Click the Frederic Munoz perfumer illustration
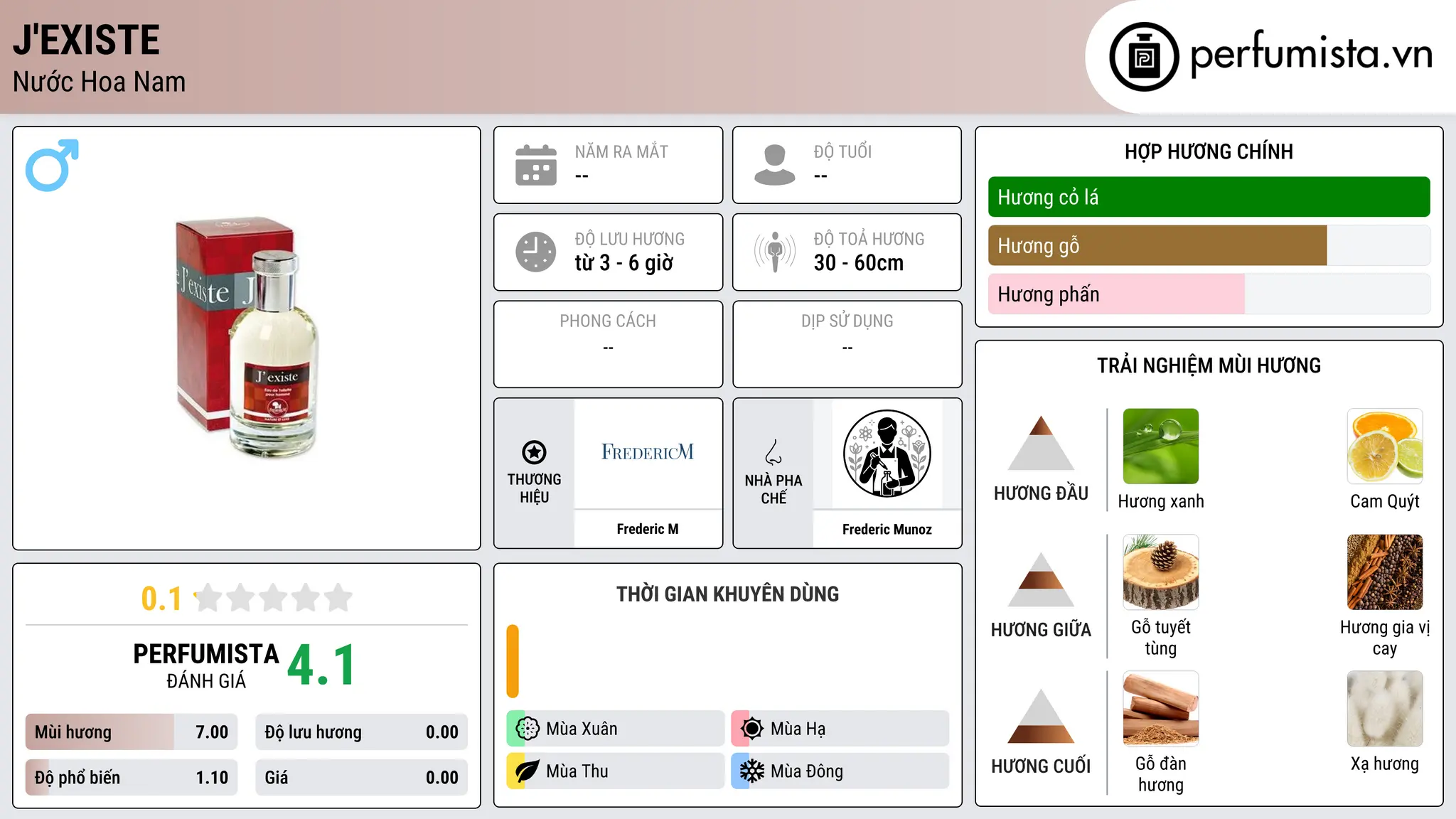The width and height of the screenshot is (1456, 819). 887,454
